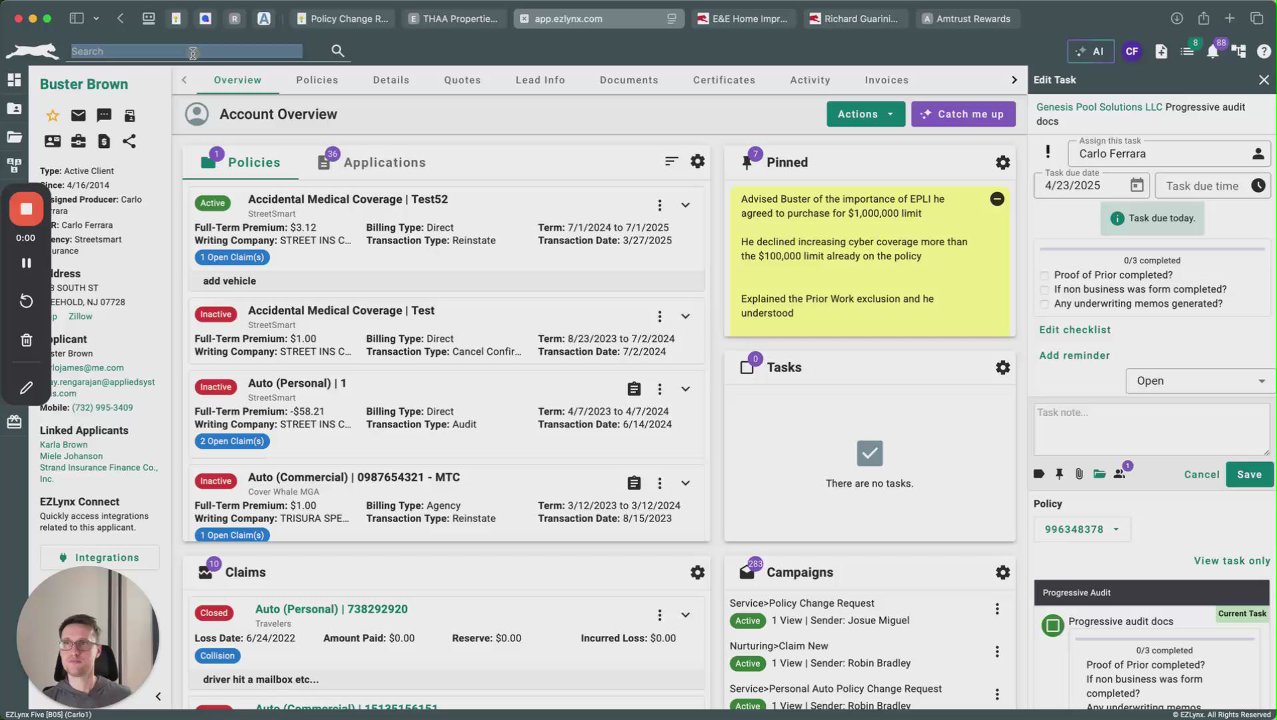Screen dimensions: 1277x720
Task: Open the notifications bell icon
Action: 1213,52
